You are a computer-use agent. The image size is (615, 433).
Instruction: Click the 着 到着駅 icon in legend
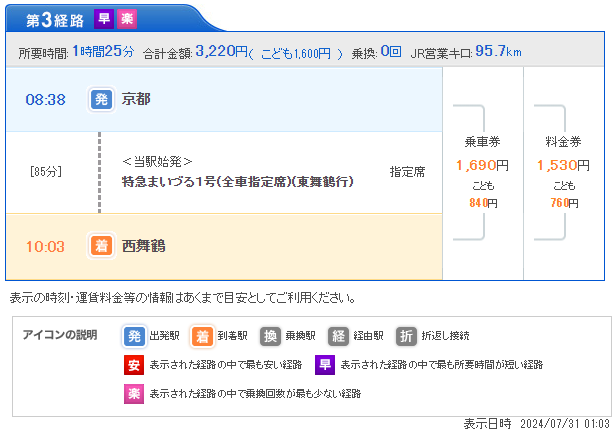[x=202, y=336]
